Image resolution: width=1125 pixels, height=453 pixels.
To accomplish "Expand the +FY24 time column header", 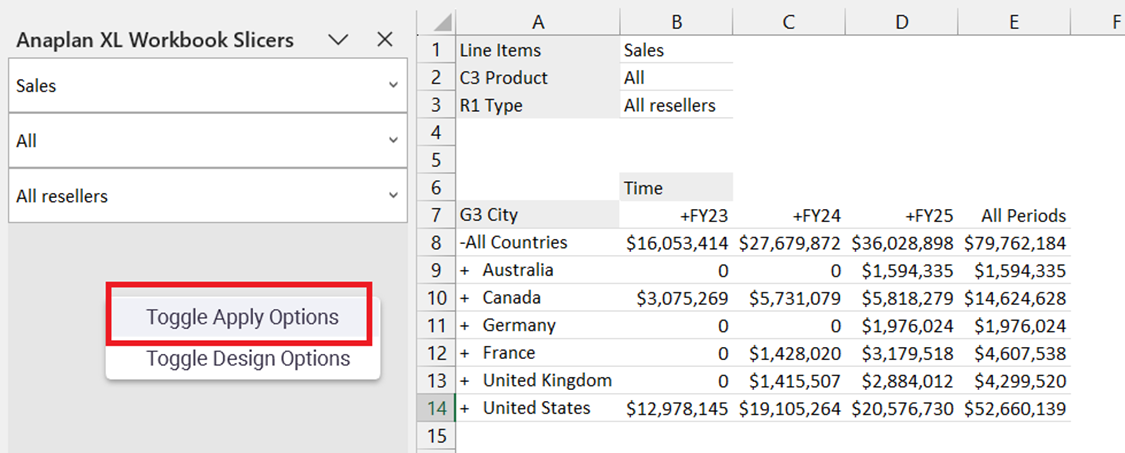I will pyautogui.click(x=816, y=216).
